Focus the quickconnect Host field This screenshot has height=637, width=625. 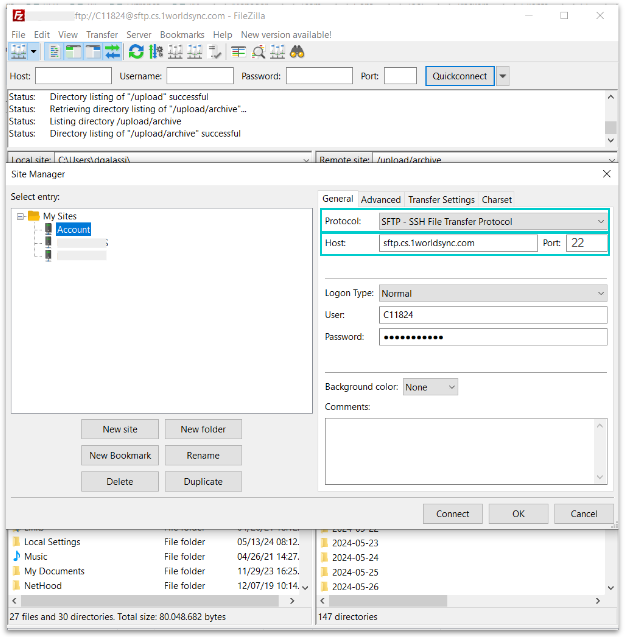pos(73,76)
